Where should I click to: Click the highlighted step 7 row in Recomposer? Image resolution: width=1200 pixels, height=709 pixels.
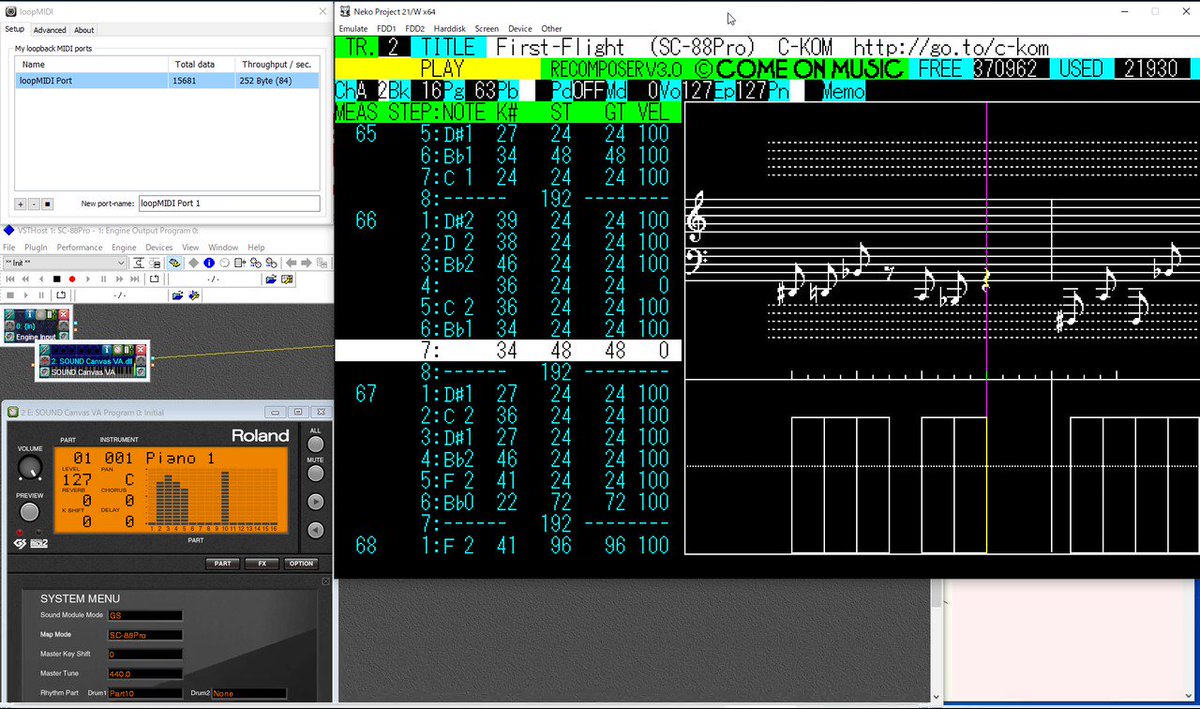[508, 350]
